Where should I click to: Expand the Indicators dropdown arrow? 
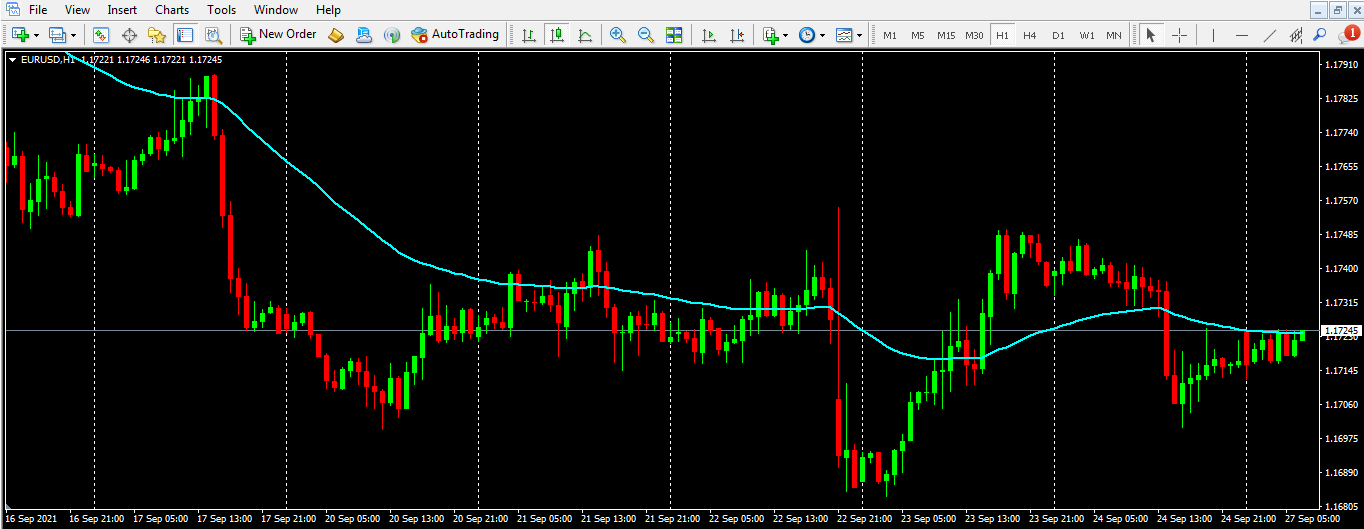[x=786, y=35]
